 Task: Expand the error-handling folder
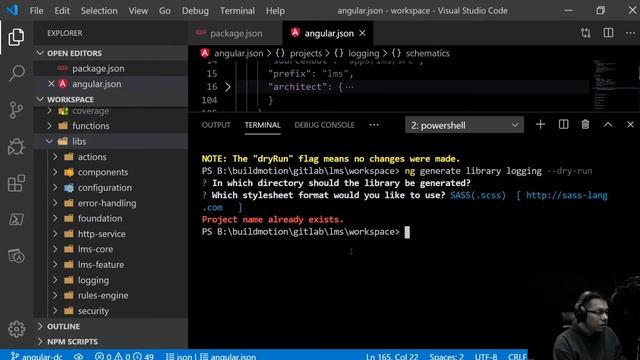pos(55,203)
